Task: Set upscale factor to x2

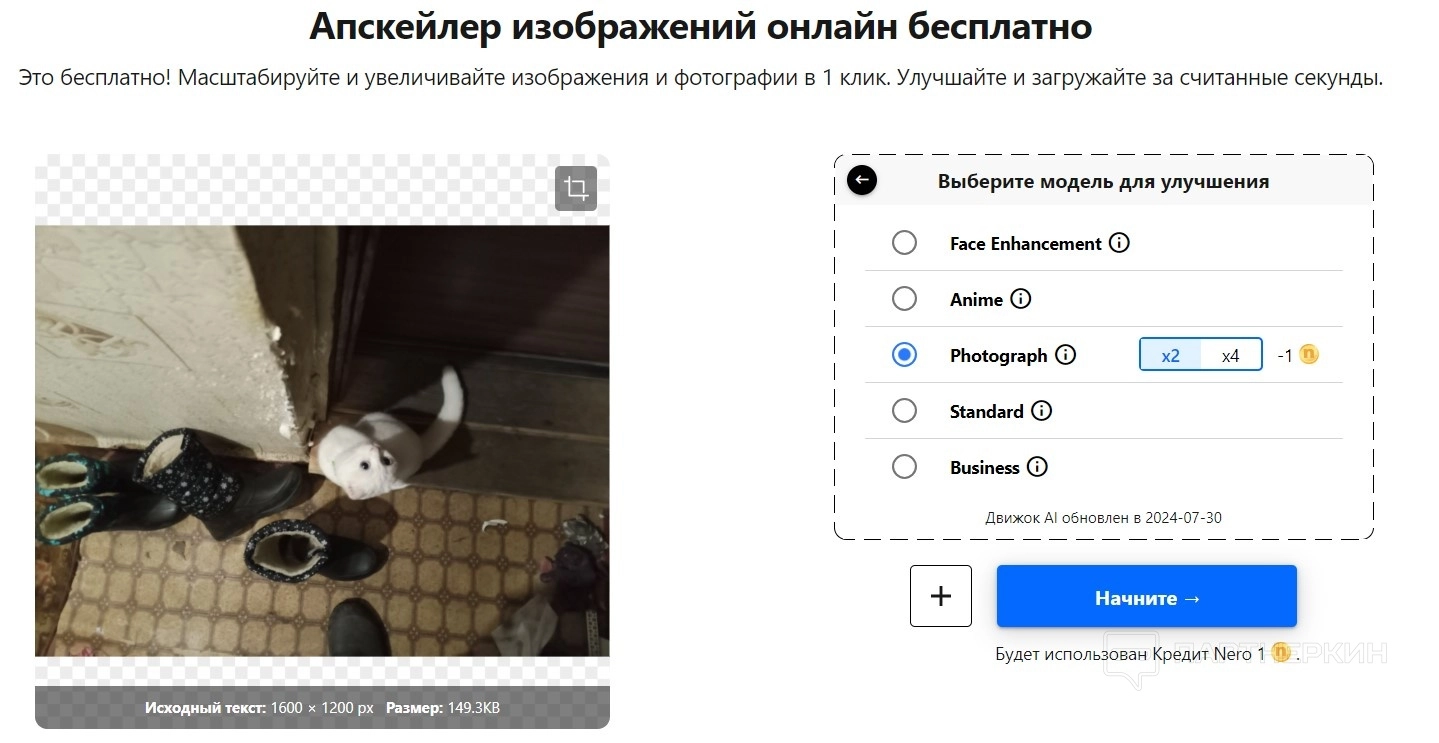Action: coord(1171,355)
